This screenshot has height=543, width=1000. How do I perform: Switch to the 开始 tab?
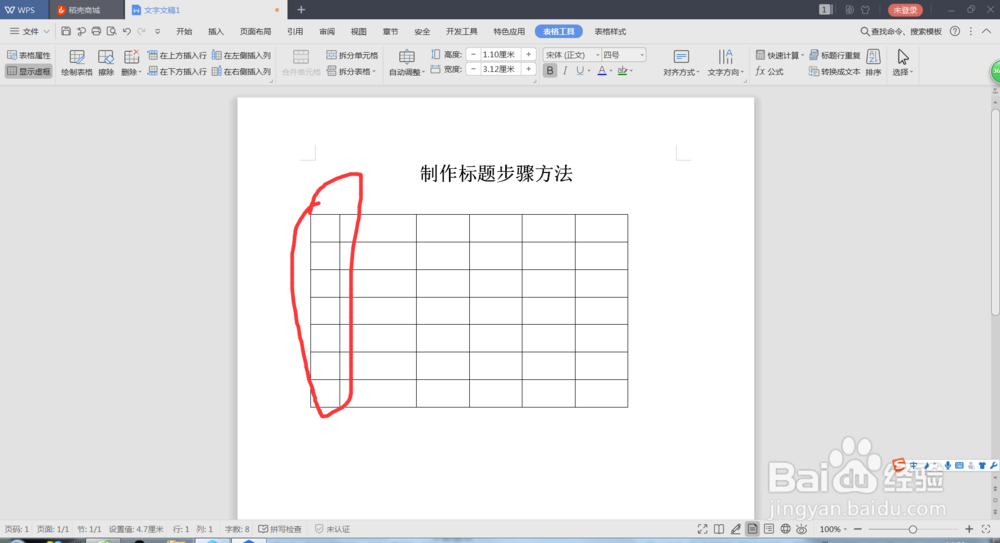(x=184, y=31)
